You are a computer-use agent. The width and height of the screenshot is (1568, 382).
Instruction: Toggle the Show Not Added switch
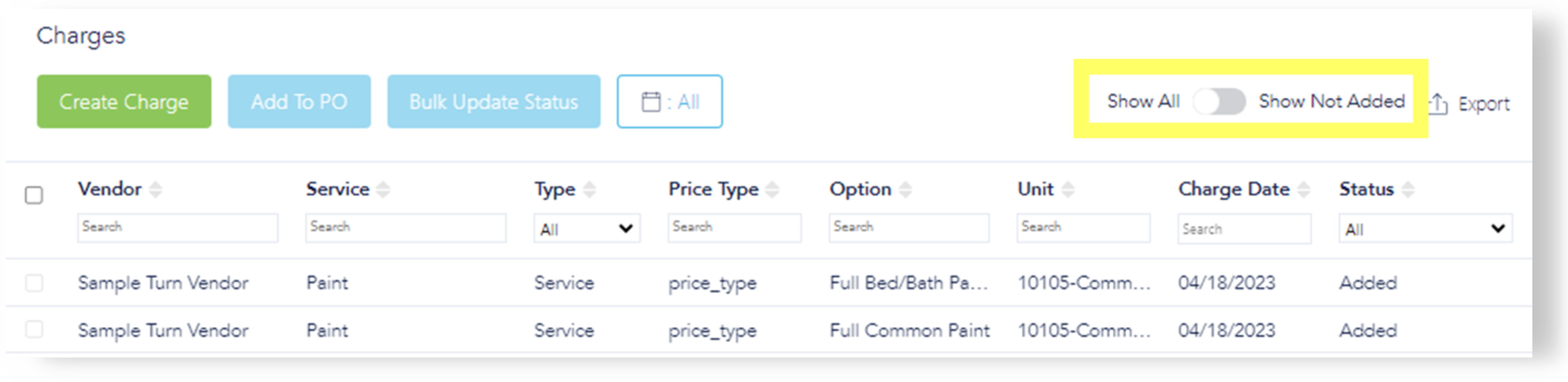tap(1219, 101)
